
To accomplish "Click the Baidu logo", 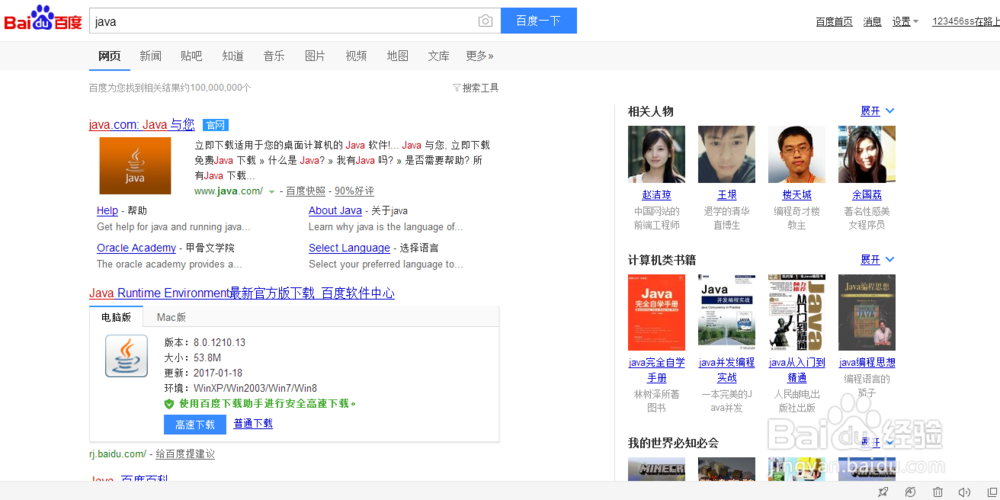I will point(43,19).
